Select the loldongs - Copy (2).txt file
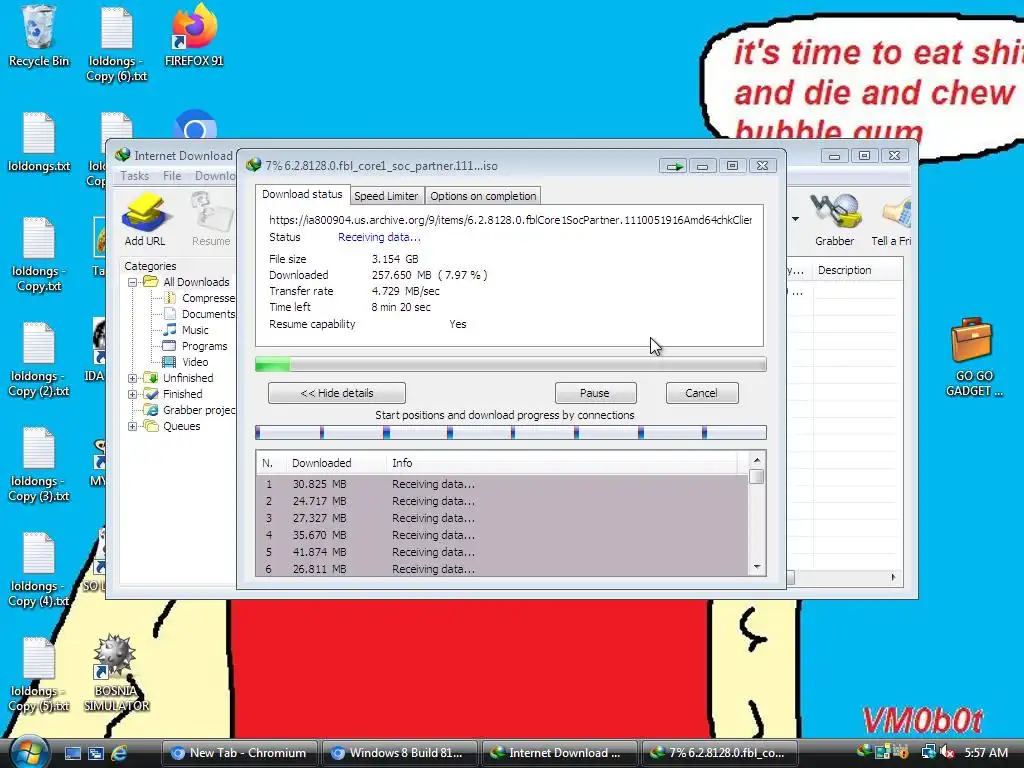 click(39, 359)
